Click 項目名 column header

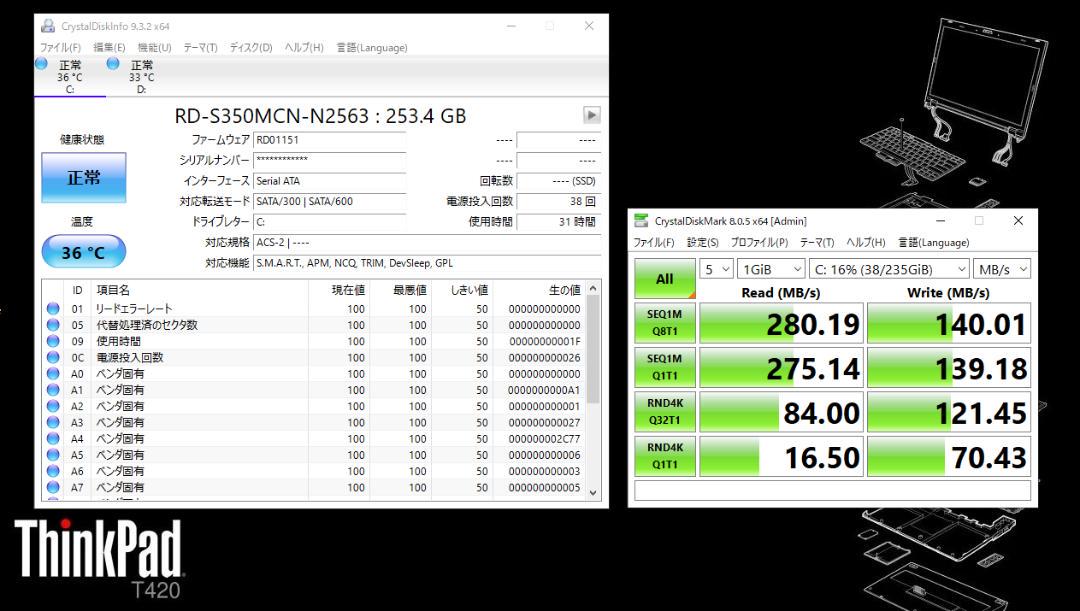[199, 290]
